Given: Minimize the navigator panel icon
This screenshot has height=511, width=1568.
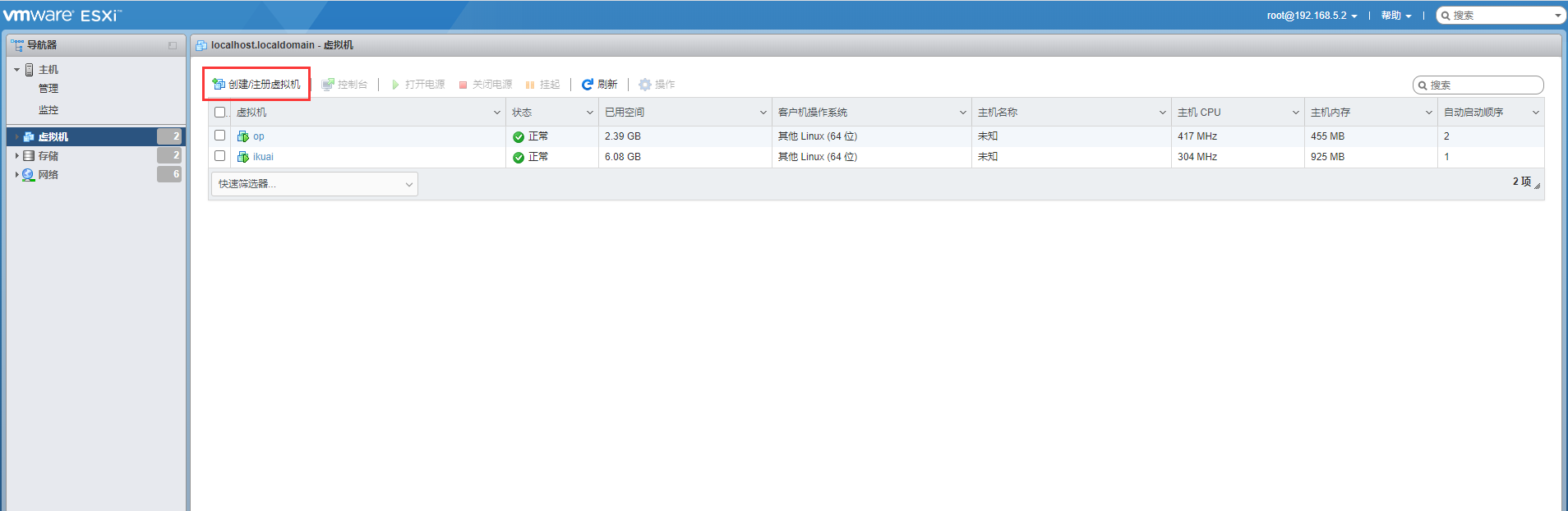Looking at the screenshot, I should 173,46.
